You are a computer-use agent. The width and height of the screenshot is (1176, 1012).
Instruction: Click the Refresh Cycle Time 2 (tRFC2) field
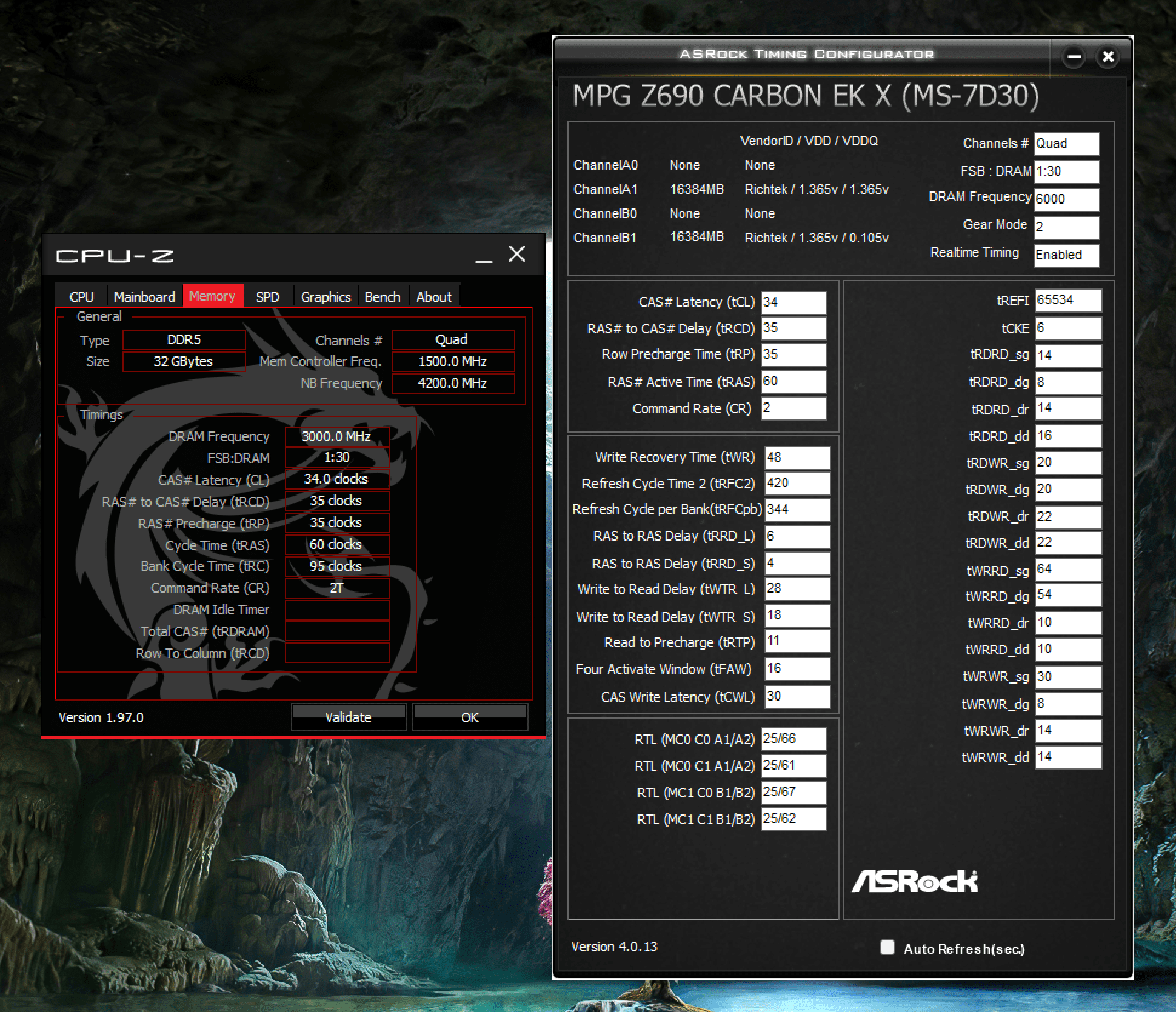pos(798,484)
